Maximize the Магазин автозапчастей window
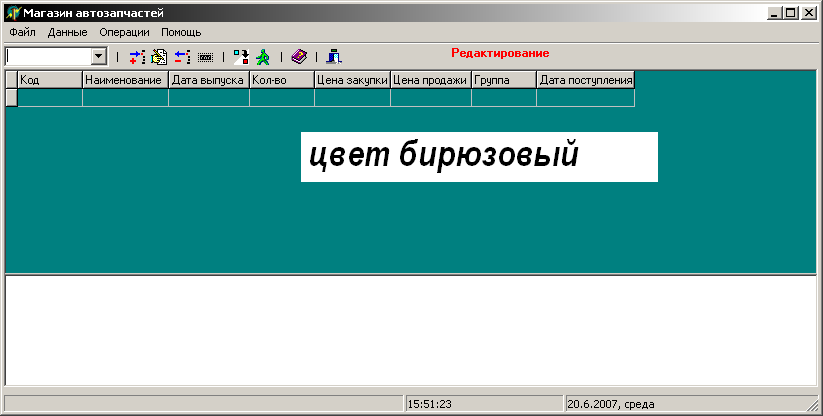 790,13
